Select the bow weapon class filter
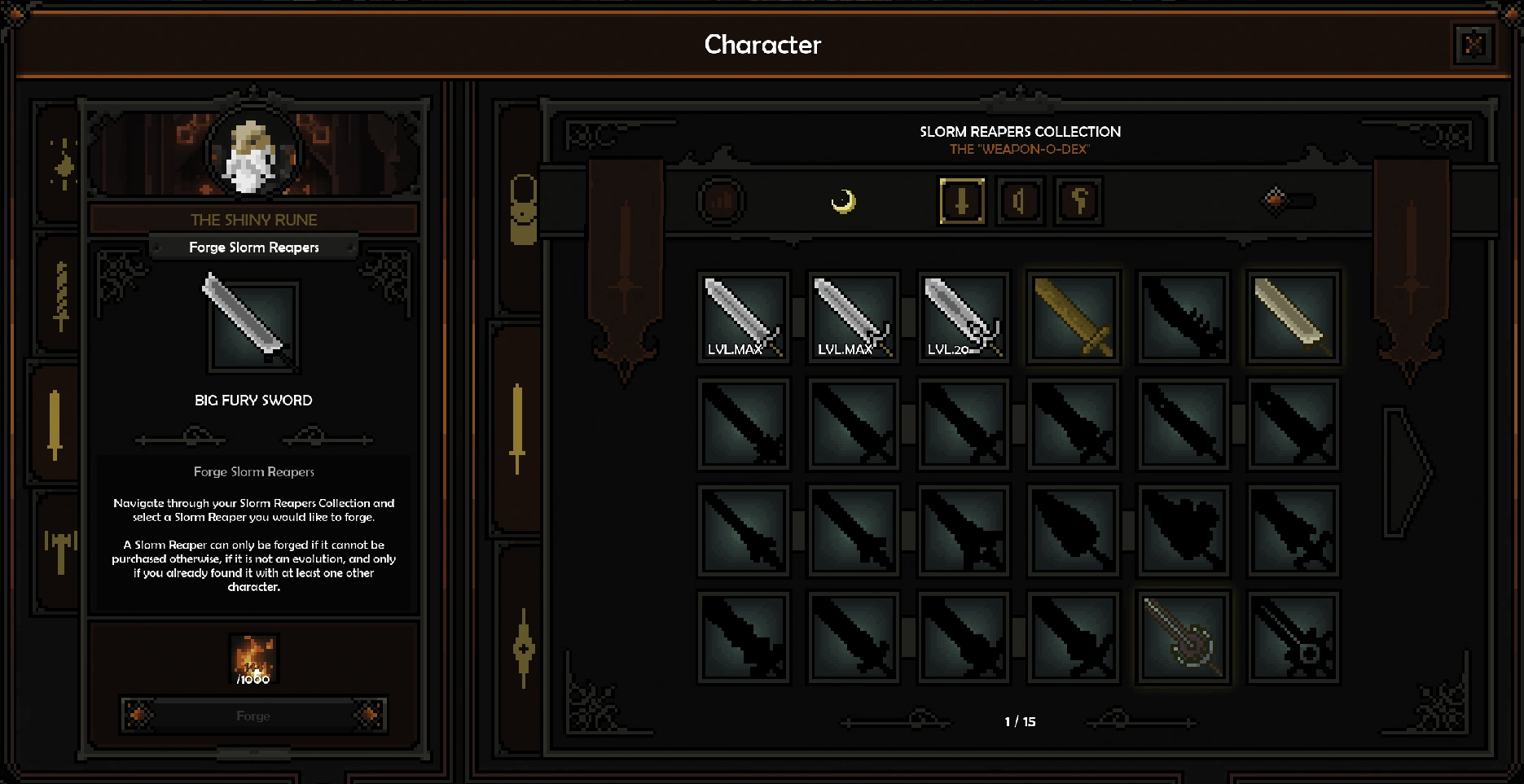This screenshot has height=784, width=1524. (1020, 201)
